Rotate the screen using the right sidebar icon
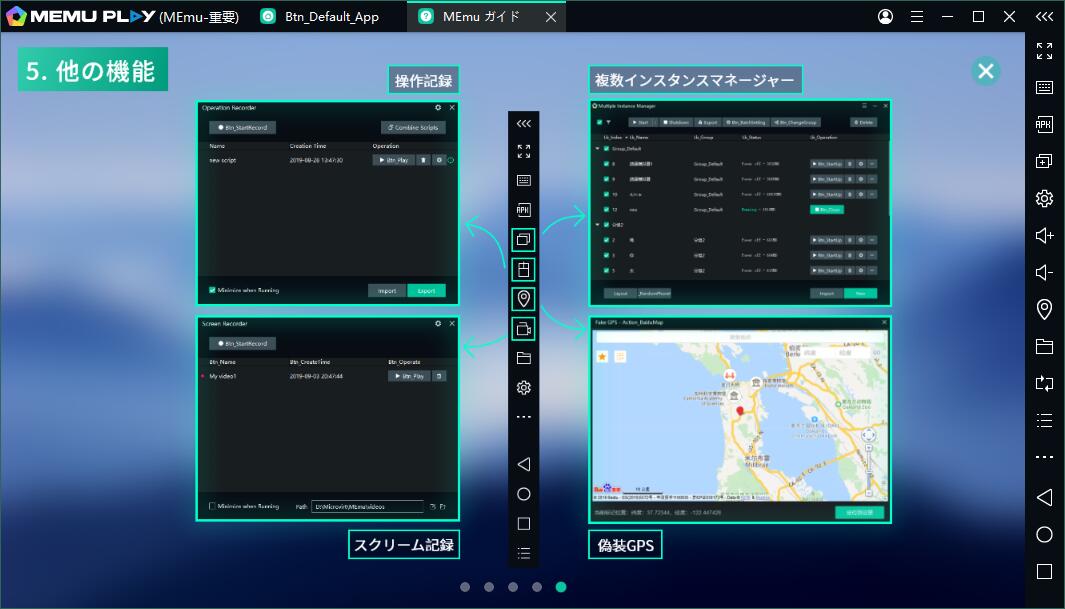The height and width of the screenshot is (609, 1065). pyautogui.click(x=1044, y=383)
